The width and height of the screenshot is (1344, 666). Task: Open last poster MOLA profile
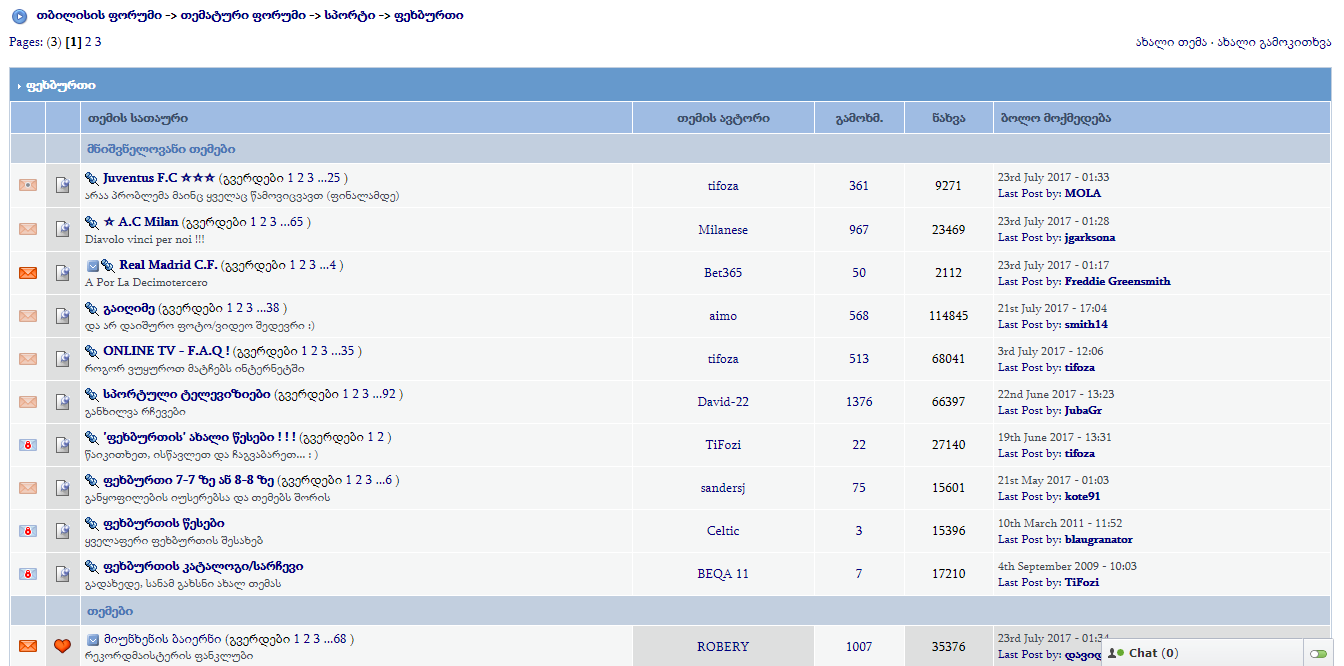1083,193
